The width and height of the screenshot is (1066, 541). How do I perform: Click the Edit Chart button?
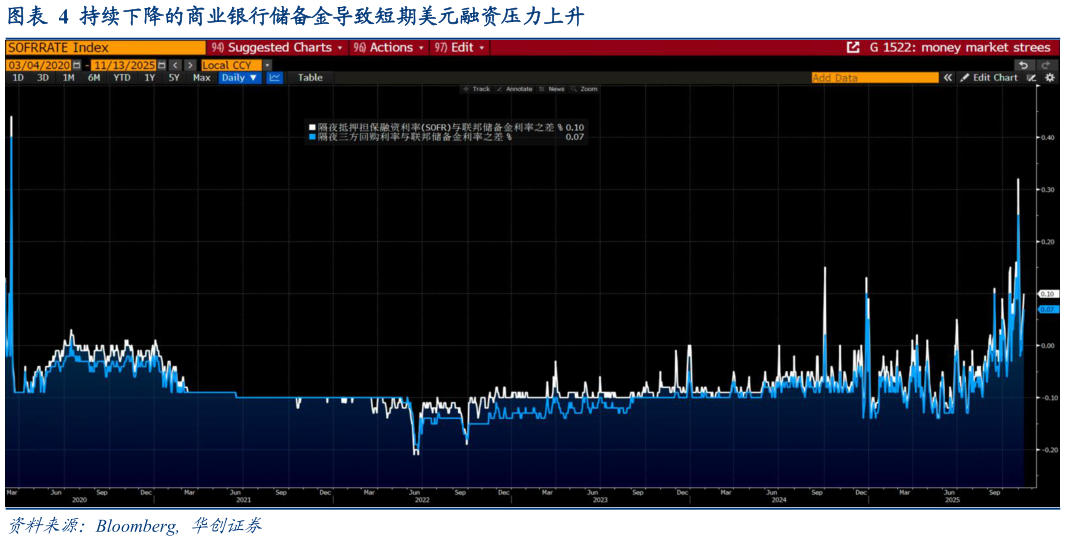pyautogui.click(x=994, y=78)
